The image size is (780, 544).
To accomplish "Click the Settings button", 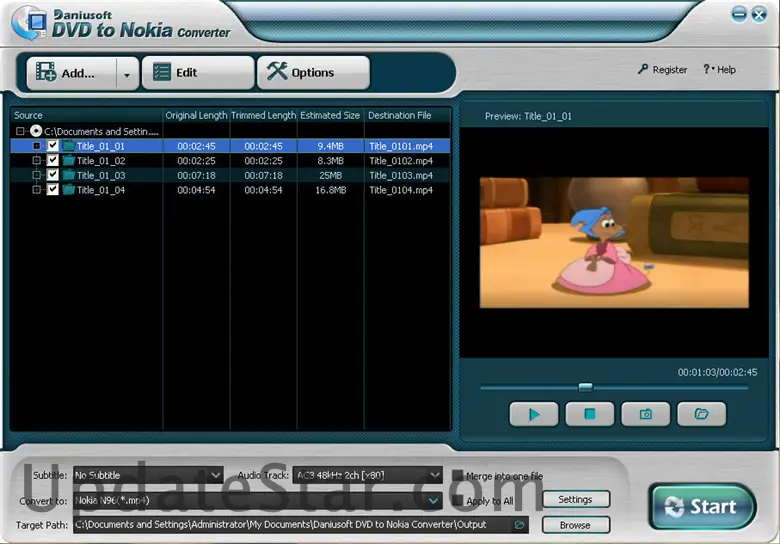I will pos(576,499).
